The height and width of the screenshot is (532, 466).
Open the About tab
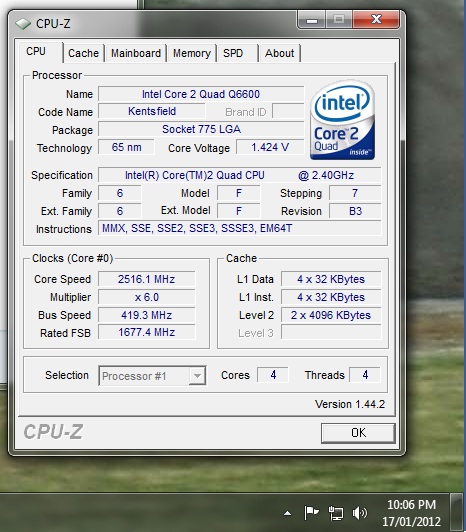279,53
